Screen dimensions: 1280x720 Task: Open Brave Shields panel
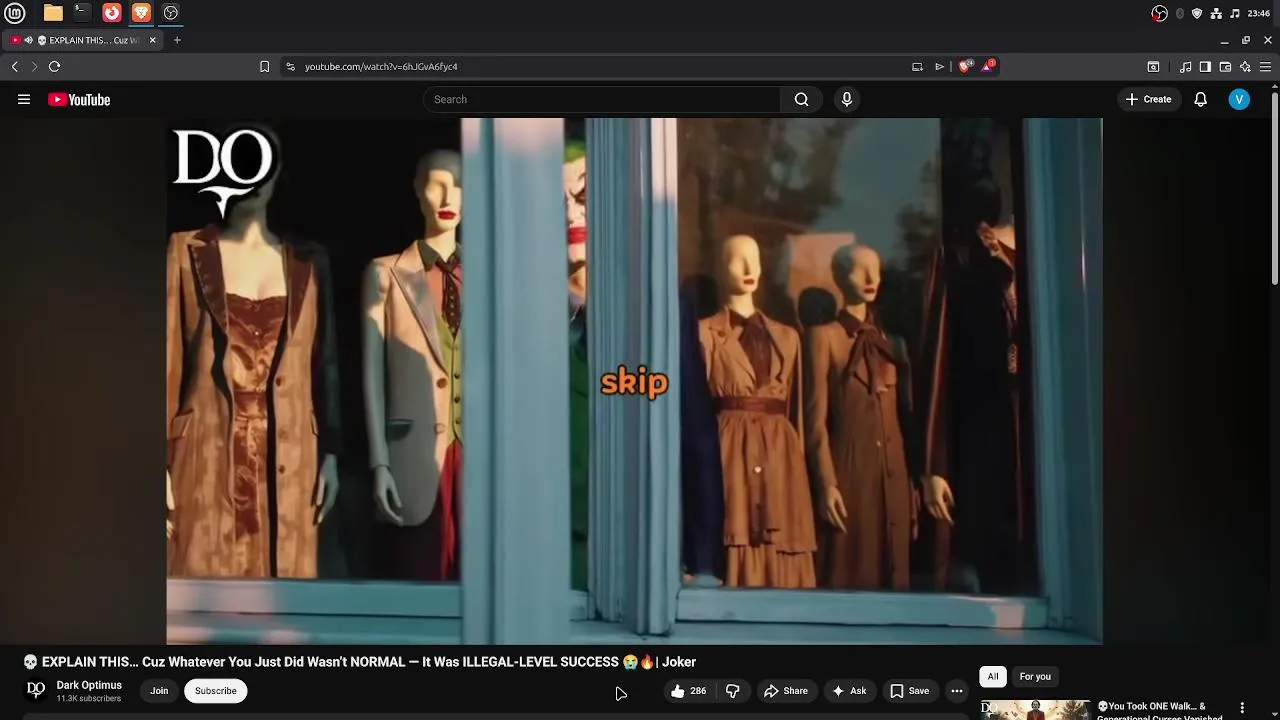pyautogui.click(x=965, y=66)
